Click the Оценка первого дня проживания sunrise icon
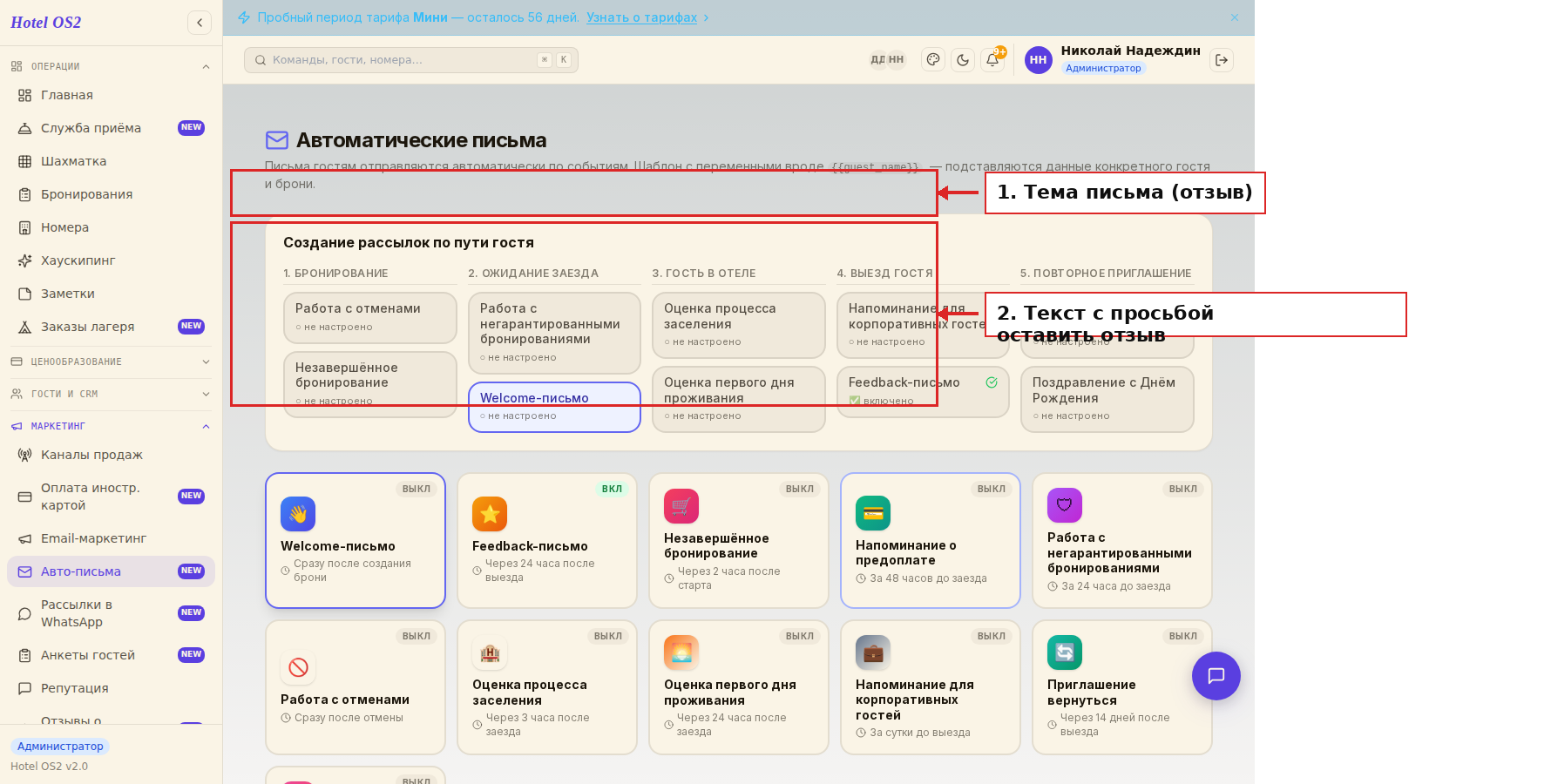 coord(681,652)
